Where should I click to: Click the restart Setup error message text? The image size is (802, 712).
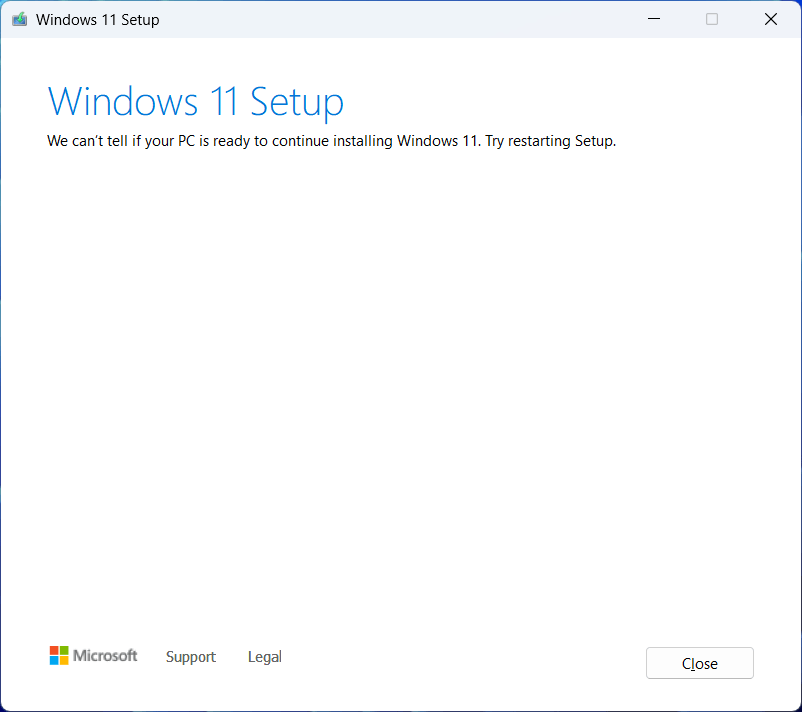click(x=330, y=141)
